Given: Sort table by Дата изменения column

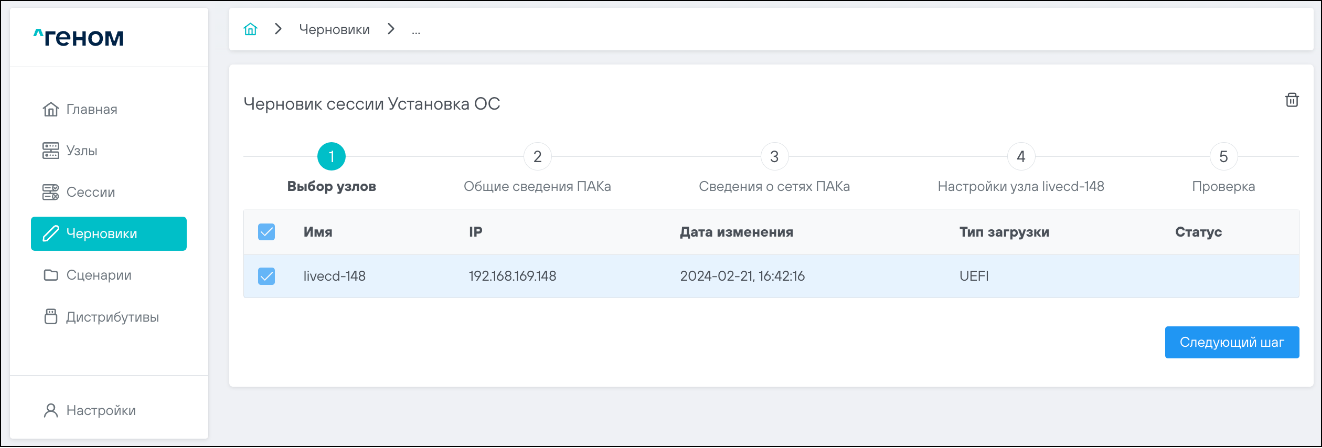Looking at the screenshot, I should pos(736,232).
